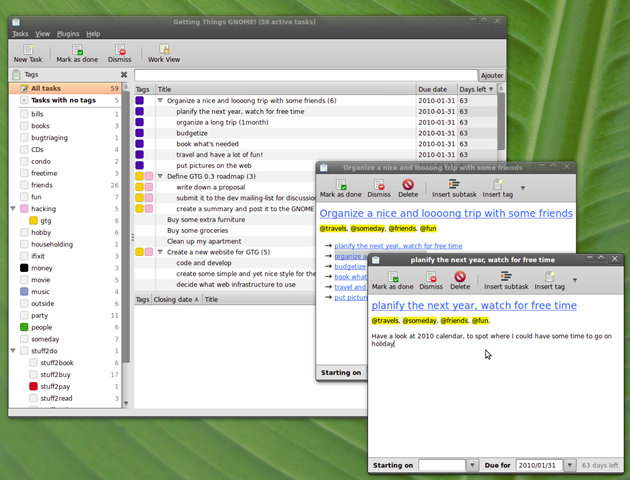This screenshot has height=480, width=630.
Task: Toggle the condo tag checkbox
Action: [24, 161]
